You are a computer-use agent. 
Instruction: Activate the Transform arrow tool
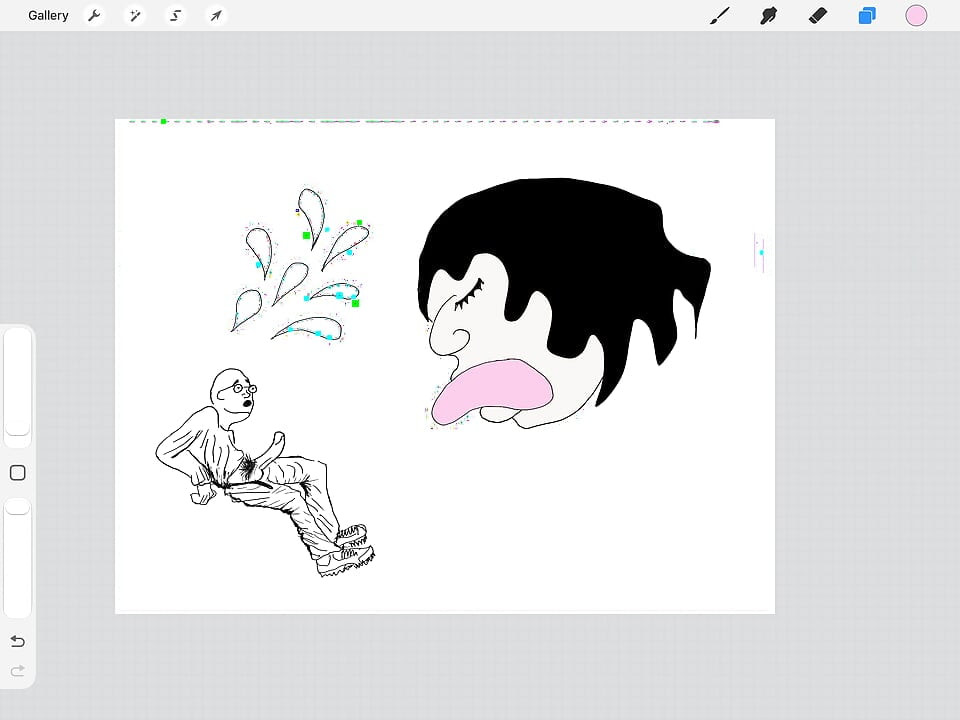216,15
